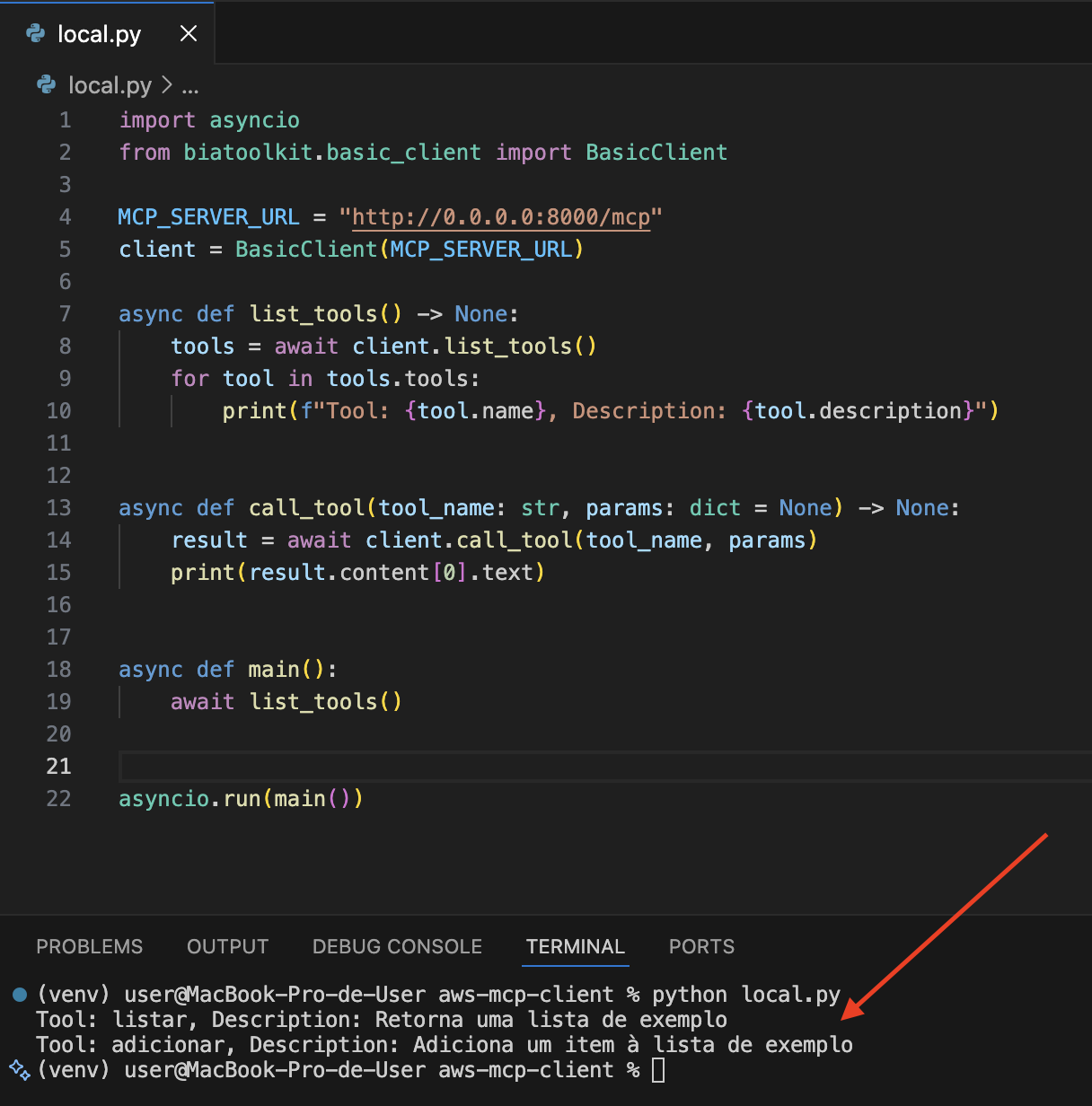
Task: Place cursor on empty line 21
Action: pyautogui.click(x=604, y=767)
